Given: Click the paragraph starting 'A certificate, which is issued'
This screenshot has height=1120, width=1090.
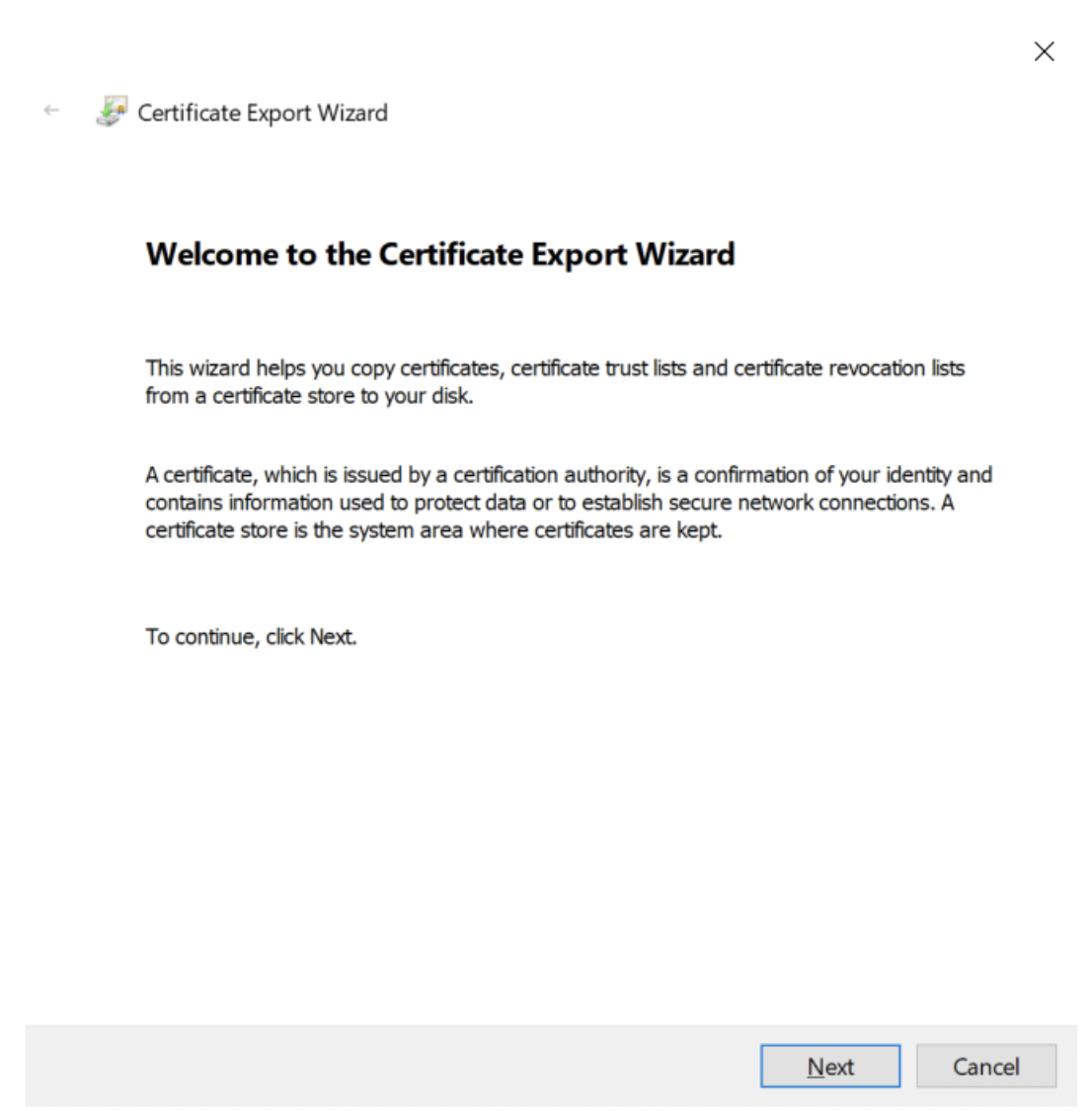Looking at the screenshot, I should [x=569, y=502].
